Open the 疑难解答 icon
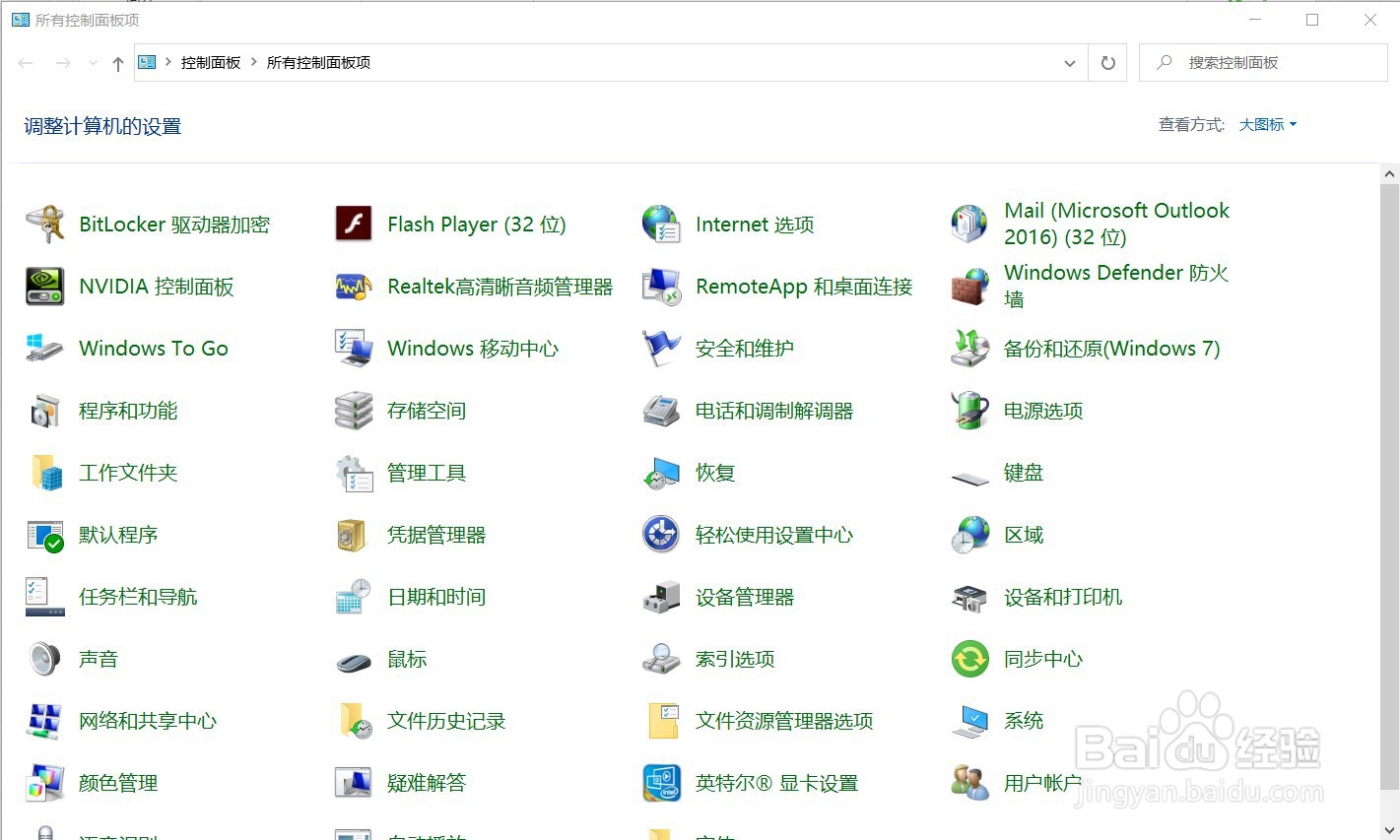 (354, 783)
